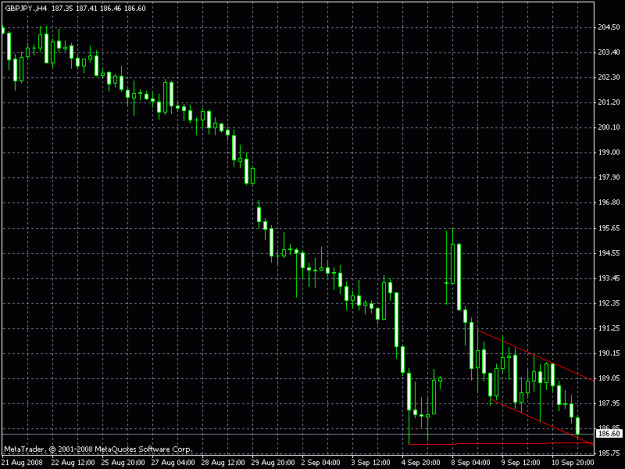This screenshot has height=469, width=625.
Task: Select the 202.30 price axis value
Action: pos(609,77)
